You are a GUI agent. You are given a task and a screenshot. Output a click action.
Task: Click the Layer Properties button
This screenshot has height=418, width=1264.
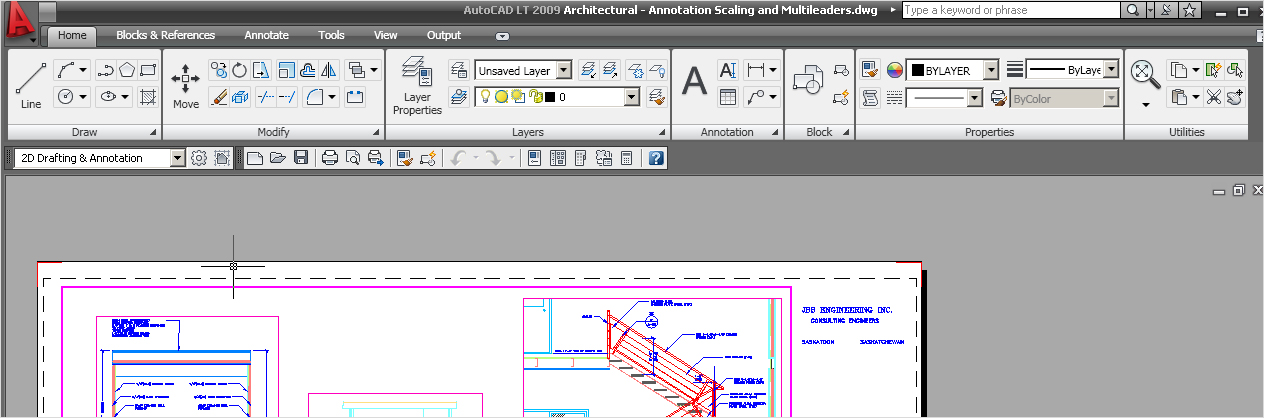click(x=417, y=86)
